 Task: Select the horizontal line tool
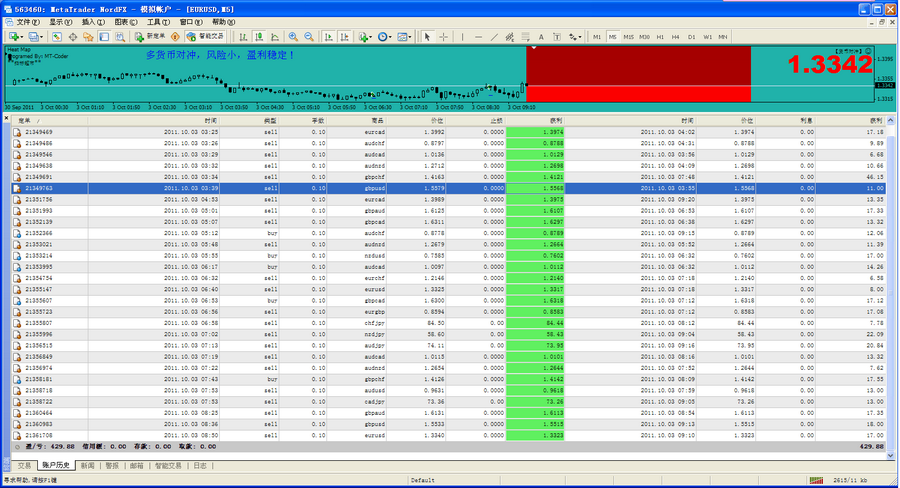click(478, 37)
